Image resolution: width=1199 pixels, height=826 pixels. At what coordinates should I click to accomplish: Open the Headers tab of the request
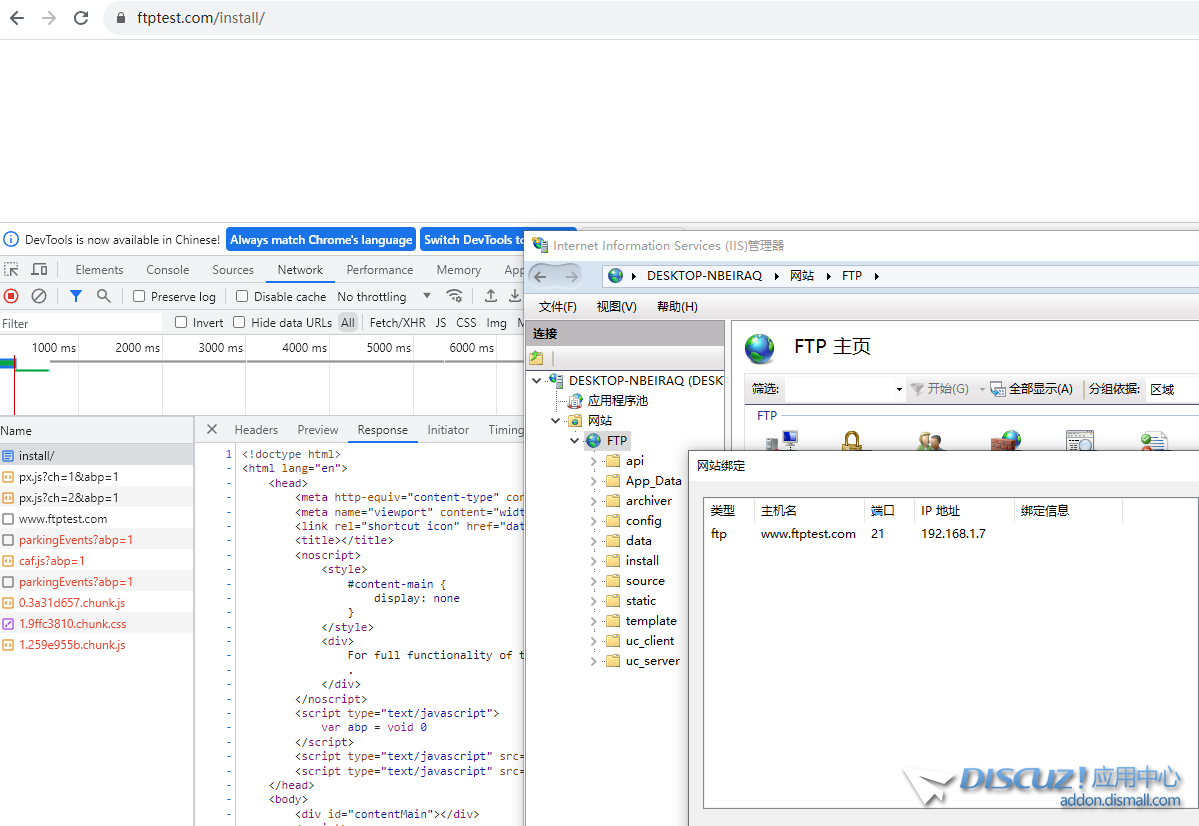click(x=256, y=430)
